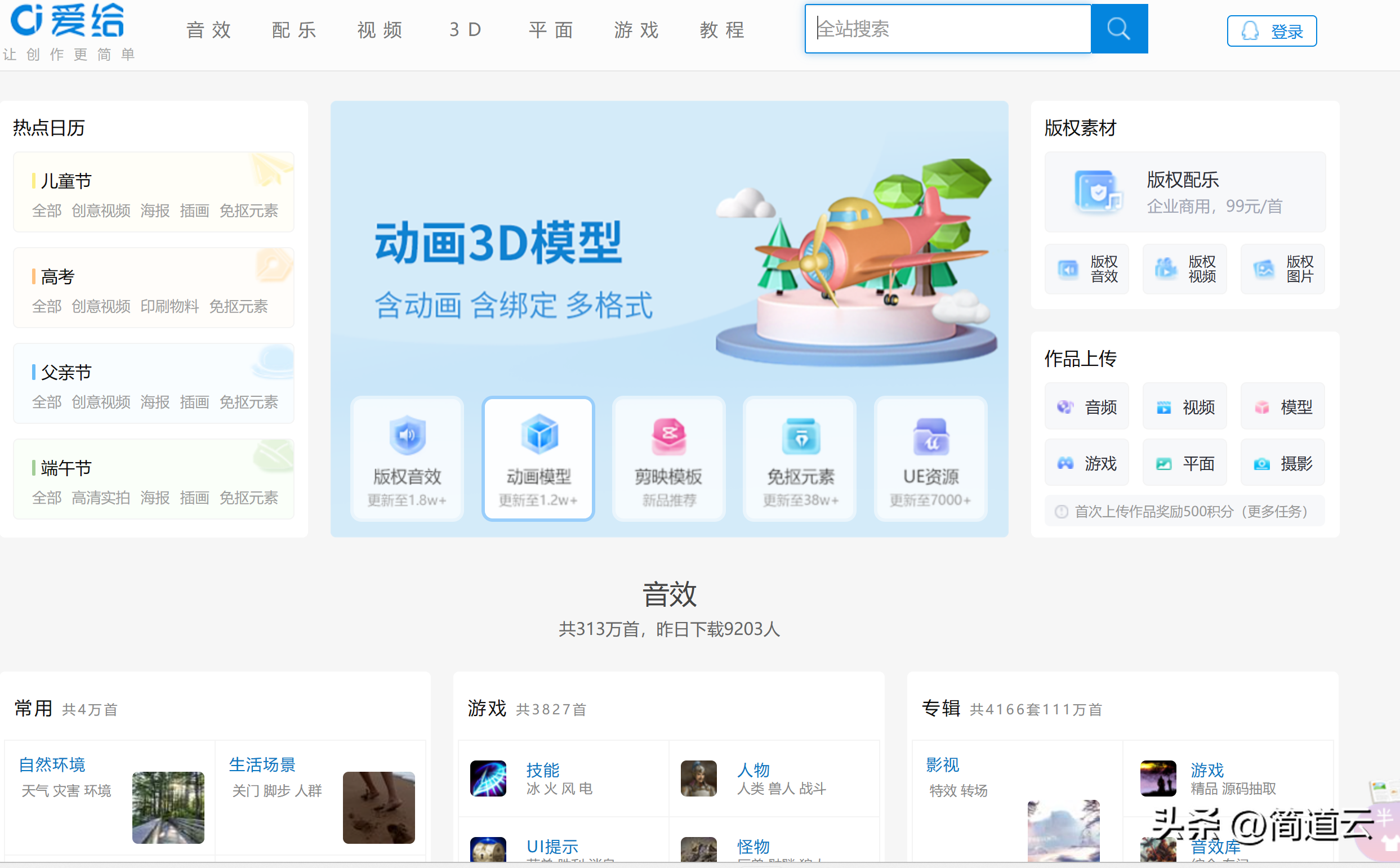Open 版权图片 under 版权素材
Image resolution: width=1400 pixels, height=868 pixels.
(x=1283, y=269)
